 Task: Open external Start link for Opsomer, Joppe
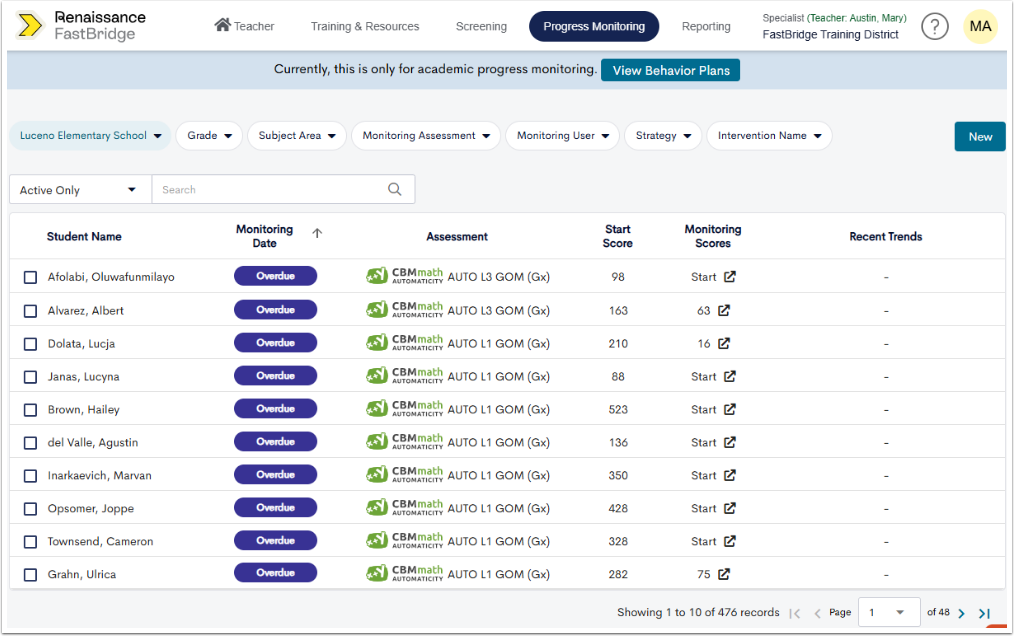730,509
